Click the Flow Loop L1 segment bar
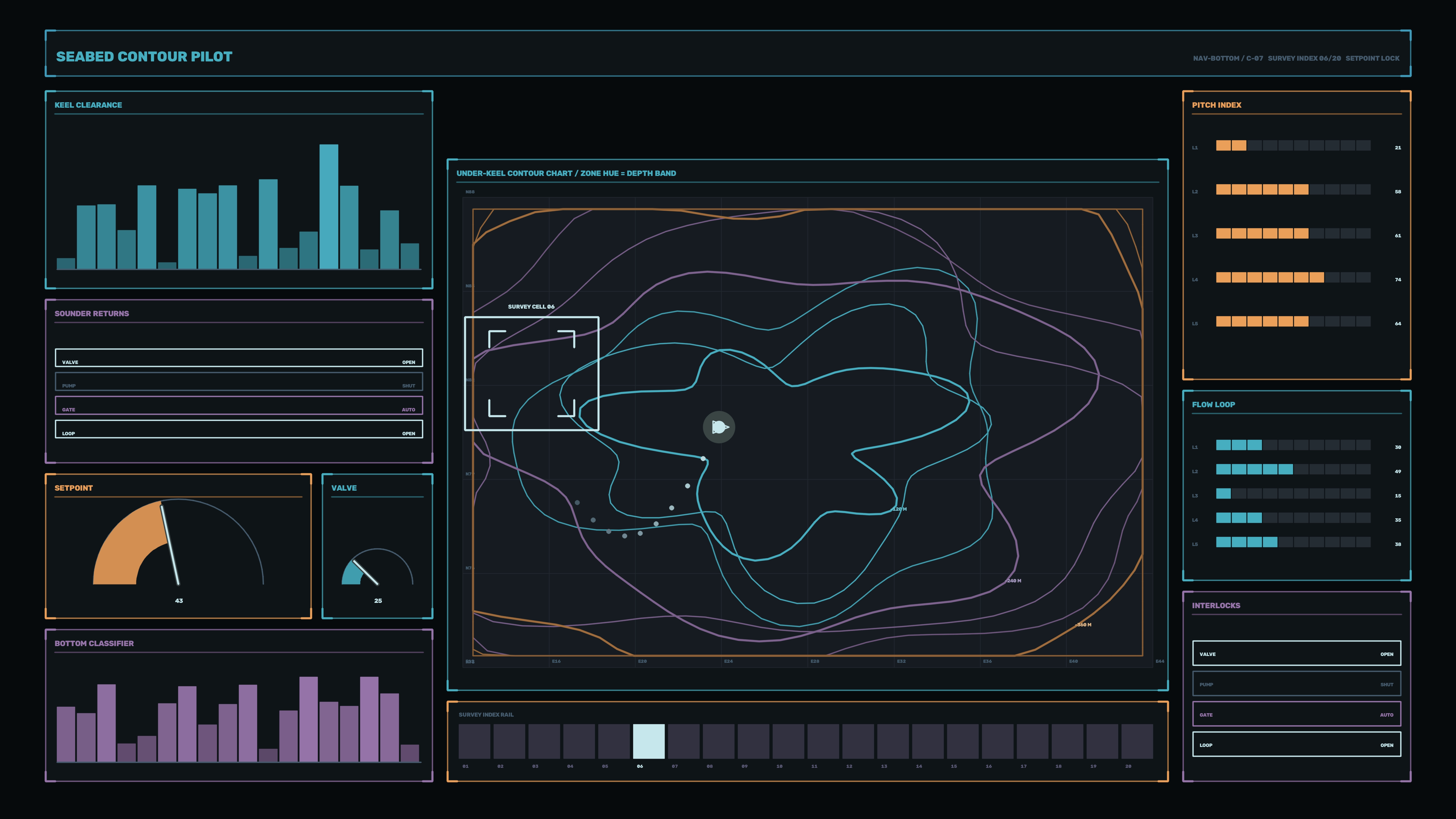The width and height of the screenshot is (1456, 819). [1293, 445]
